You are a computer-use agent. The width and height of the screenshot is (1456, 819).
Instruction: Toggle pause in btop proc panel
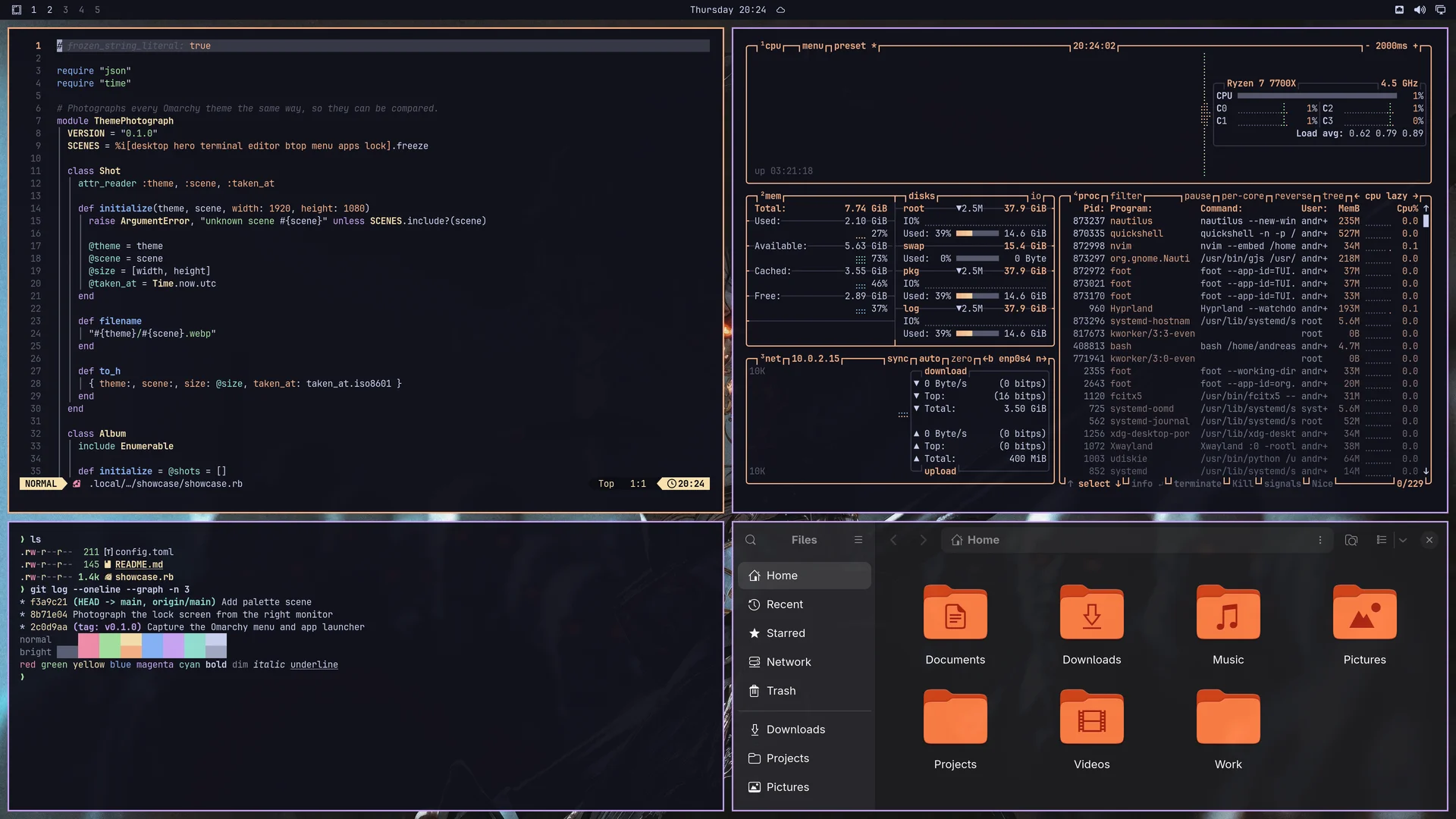coord(1197,196)
